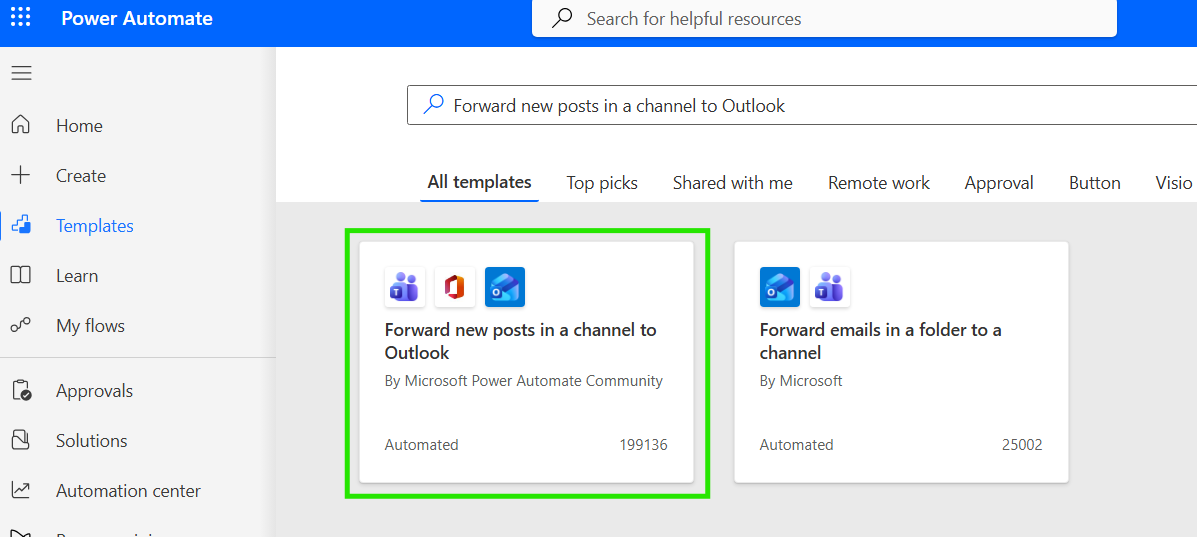Image resolution: width=1197 pixels, height=537 pixels.
Task: Click the template search input field
Action: pyautogui.click(x=802, y=105)
